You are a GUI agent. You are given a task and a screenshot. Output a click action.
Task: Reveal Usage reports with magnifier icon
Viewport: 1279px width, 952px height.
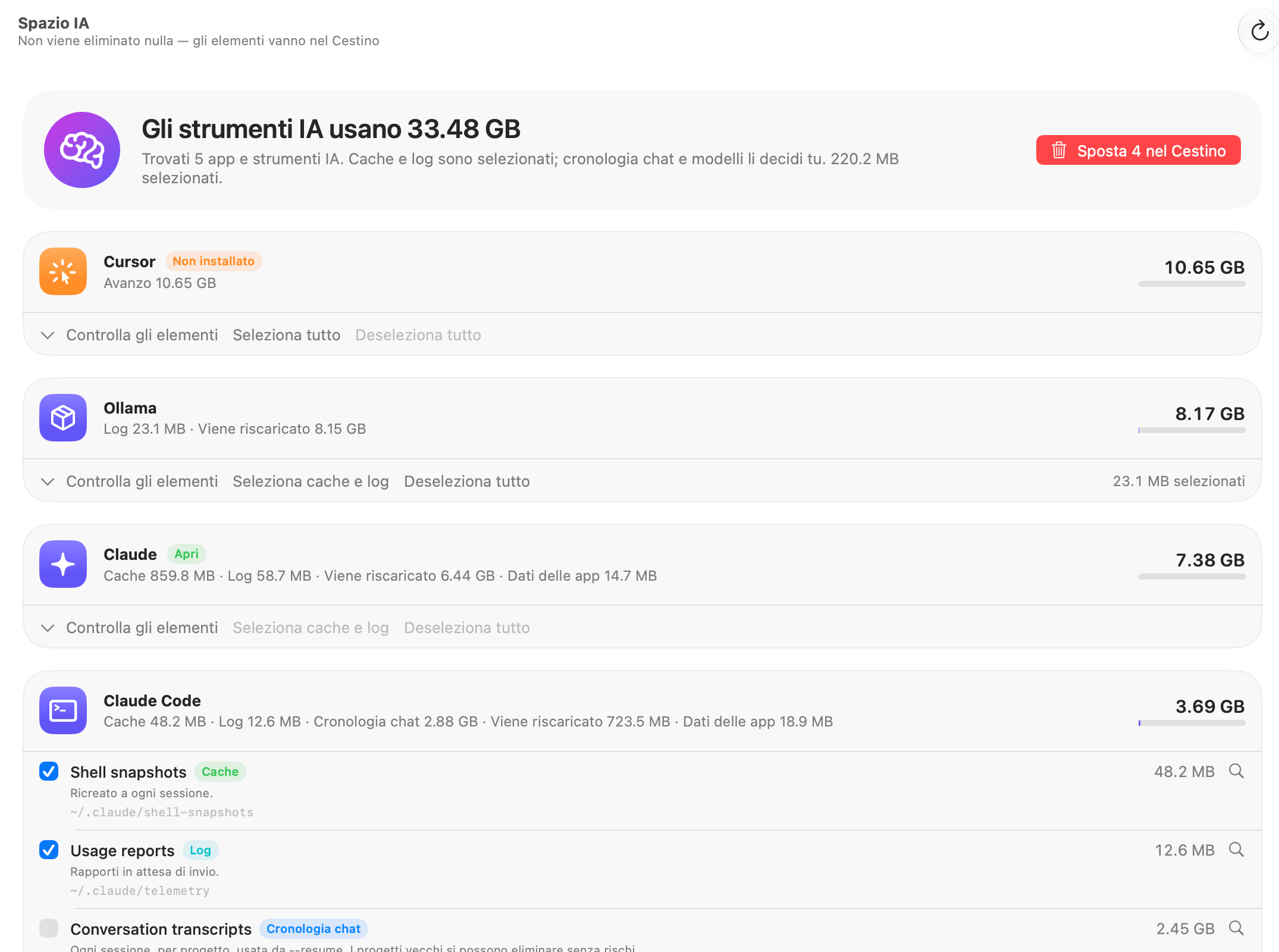click(1237, 850)
